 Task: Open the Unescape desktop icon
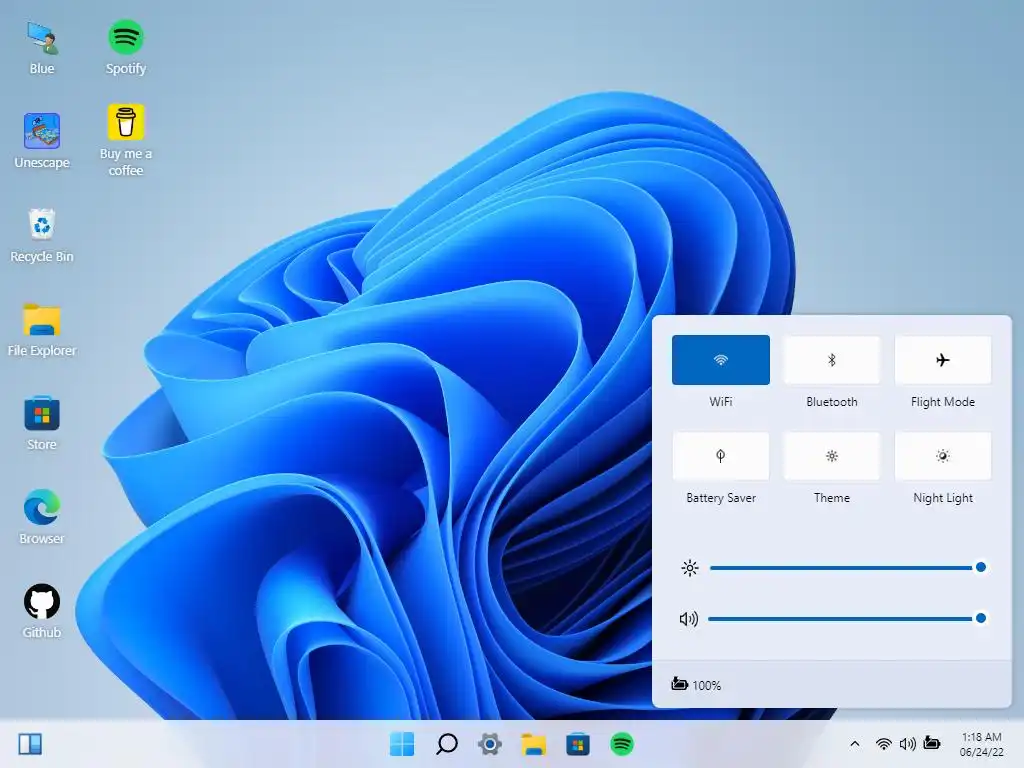point(42,141)
